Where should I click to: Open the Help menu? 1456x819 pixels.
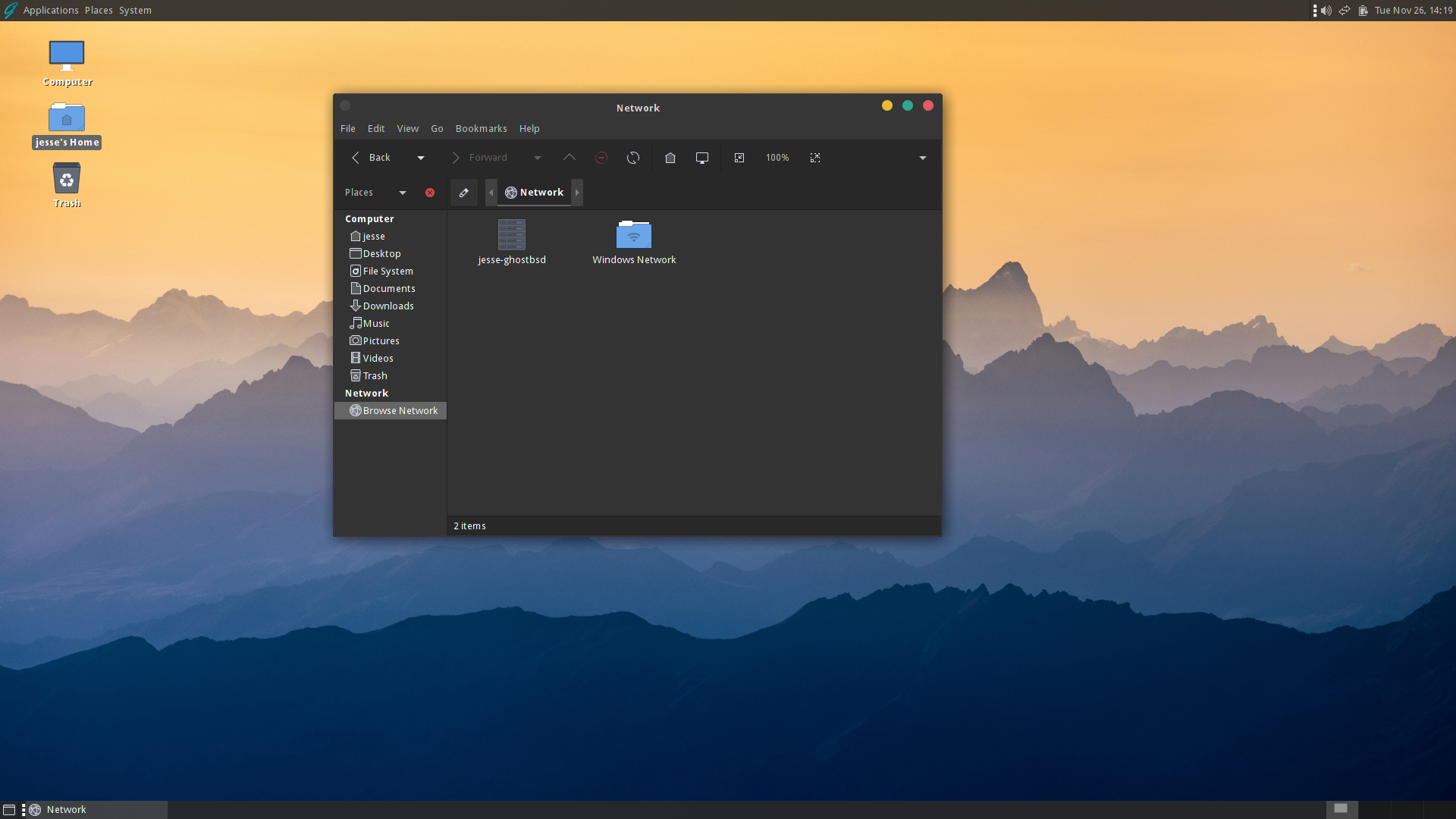[529, 129]
